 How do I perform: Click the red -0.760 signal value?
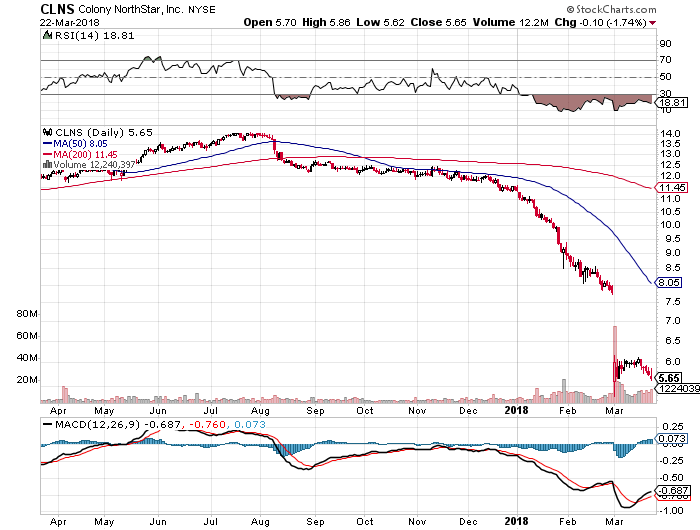207,424
